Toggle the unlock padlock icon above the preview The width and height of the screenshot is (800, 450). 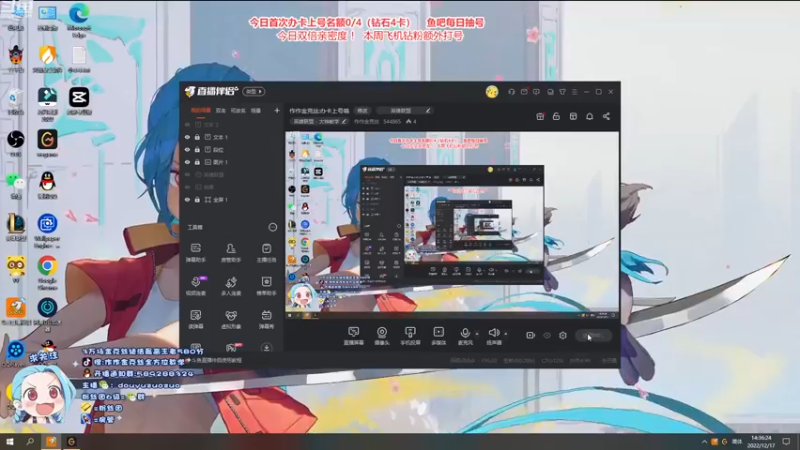(x=556, y=116)
